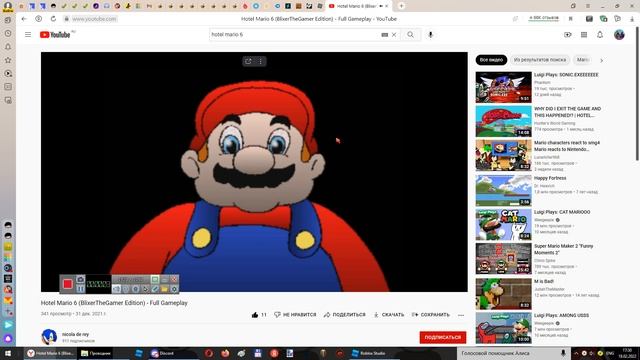The width and height of the screenshot is (640, 360).
Task: Start voice search with the microphone icon
Action: click(430, 35)
